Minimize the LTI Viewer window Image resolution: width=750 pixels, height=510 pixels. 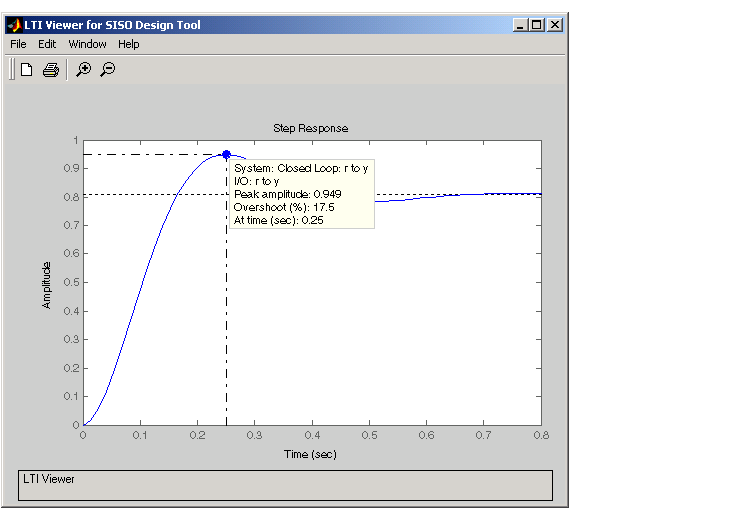(520, 25)
